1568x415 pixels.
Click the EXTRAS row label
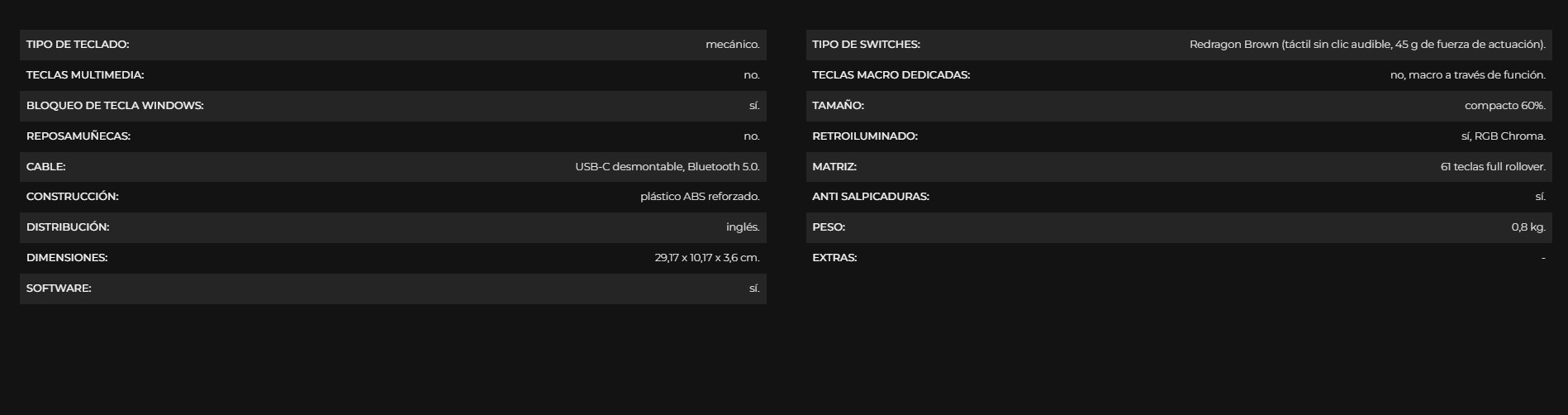coord(834,258)
